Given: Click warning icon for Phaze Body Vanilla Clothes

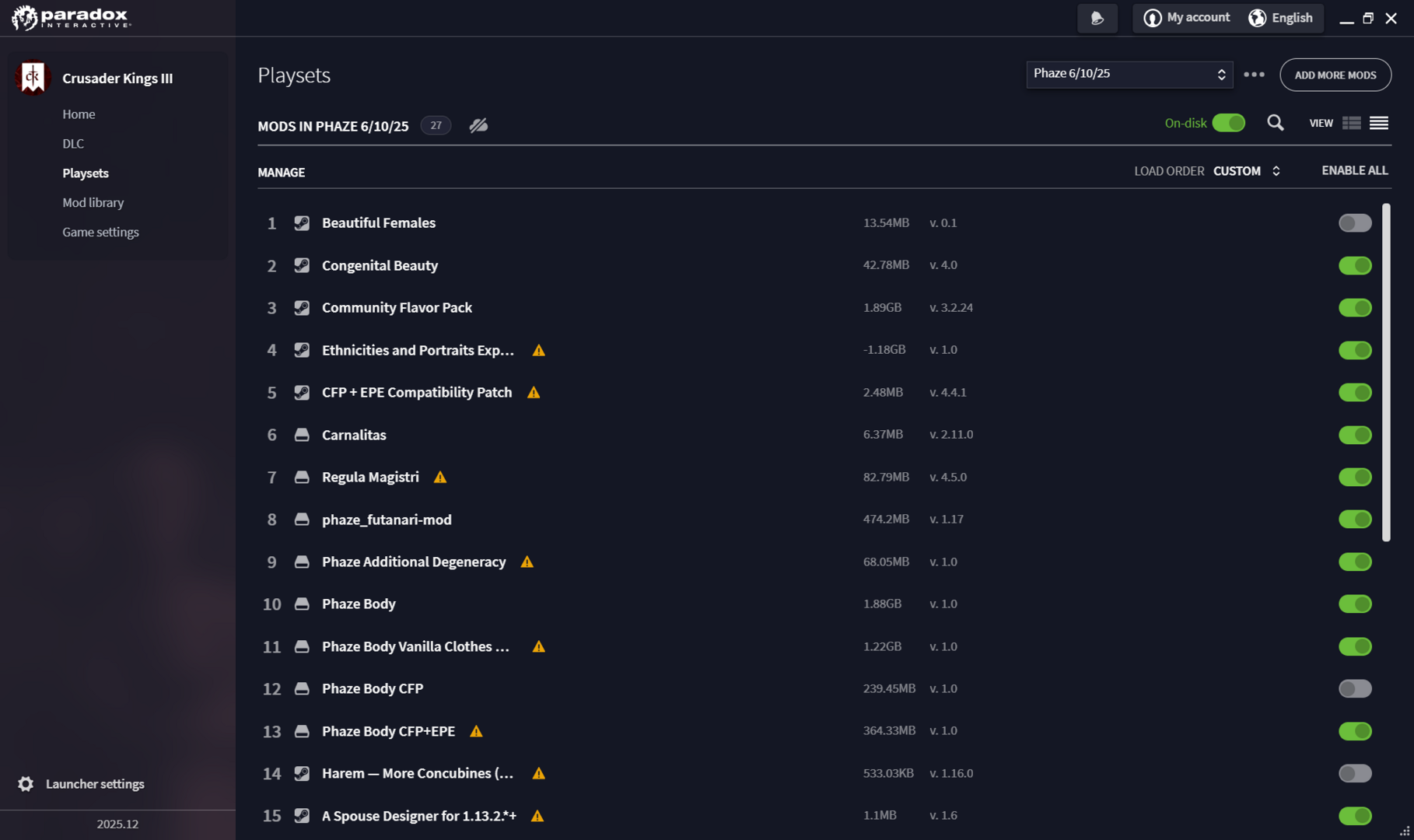Looking at the screenshot, I should [x=539, y=646].
